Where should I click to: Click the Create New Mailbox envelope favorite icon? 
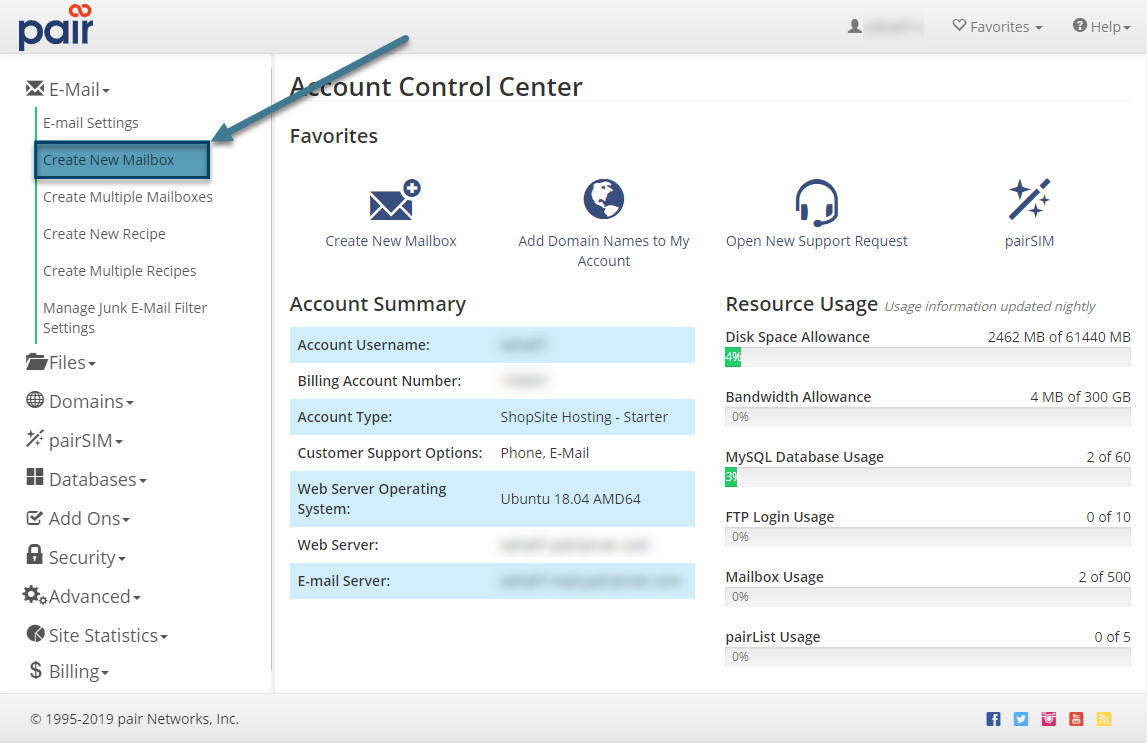coord(394,200)
